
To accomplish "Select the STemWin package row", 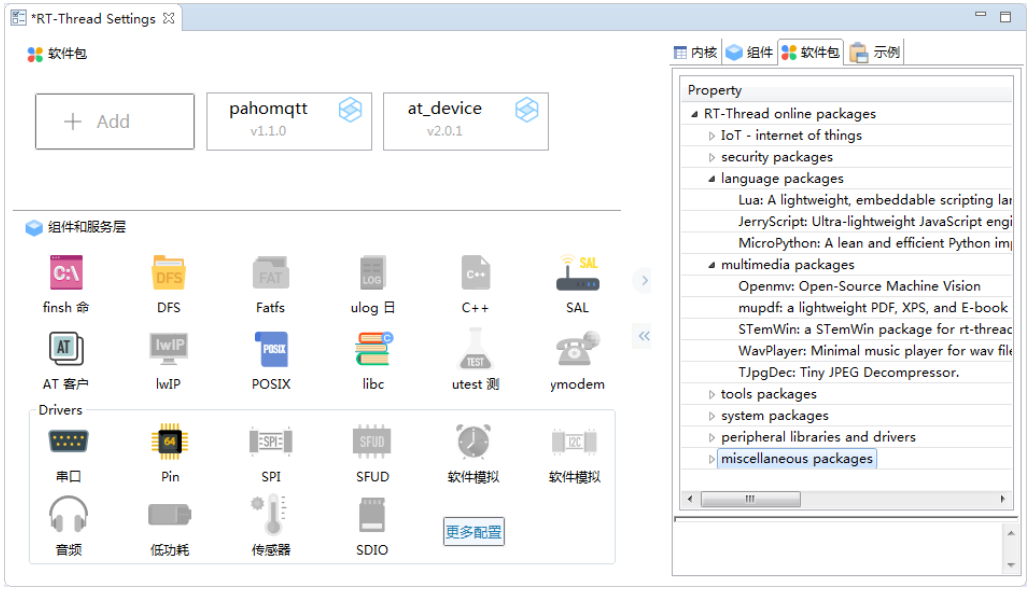I will point(847,330).
